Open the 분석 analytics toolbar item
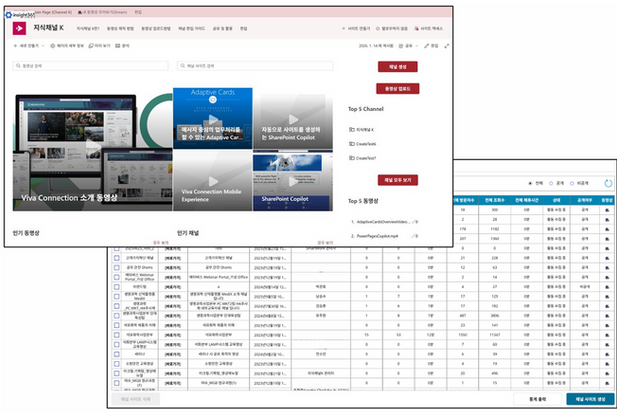 tap(122, 46)
